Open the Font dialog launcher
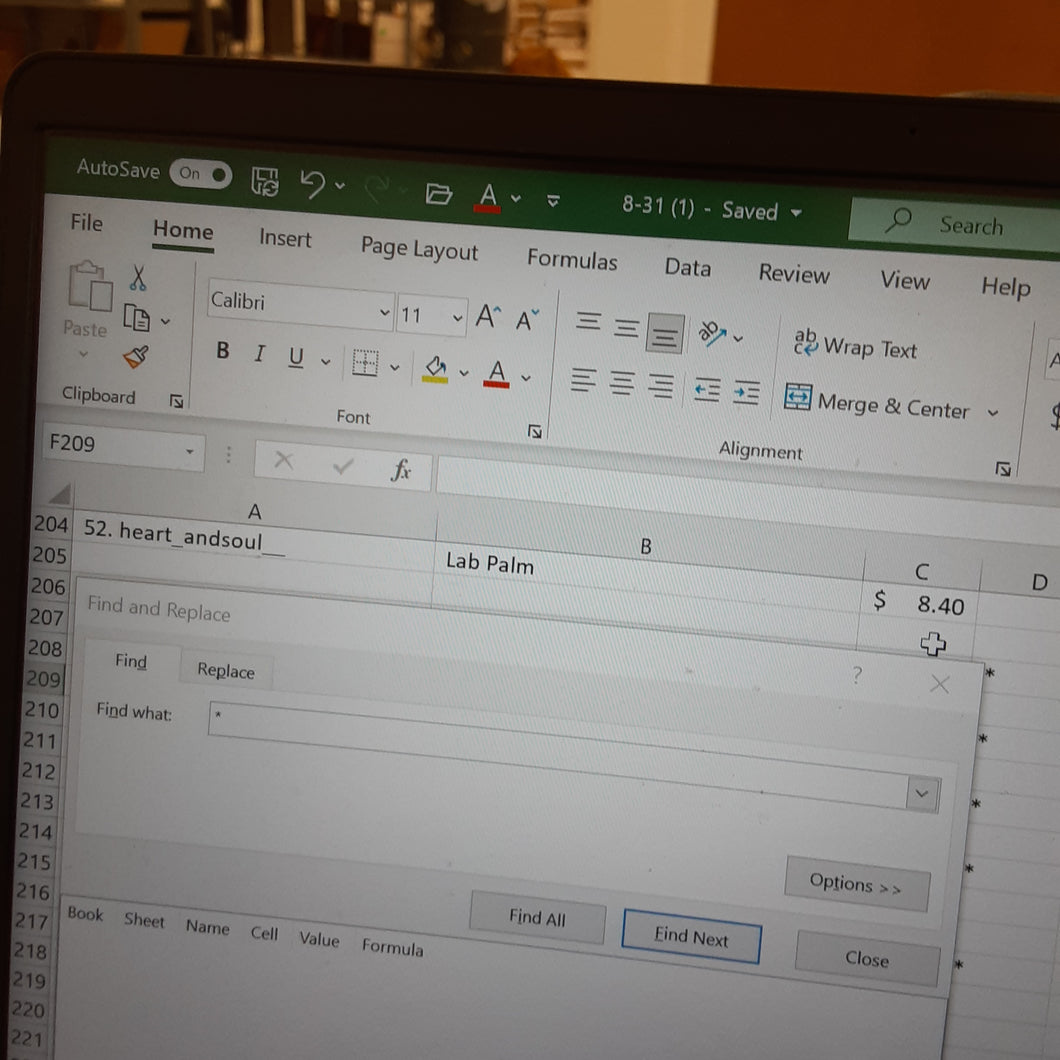 (535, 431)
